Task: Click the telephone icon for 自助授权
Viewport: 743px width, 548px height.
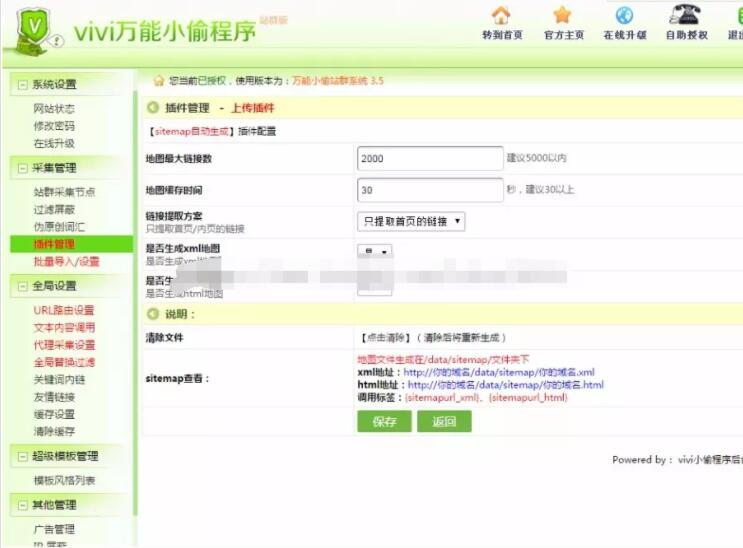Action: 685,15
